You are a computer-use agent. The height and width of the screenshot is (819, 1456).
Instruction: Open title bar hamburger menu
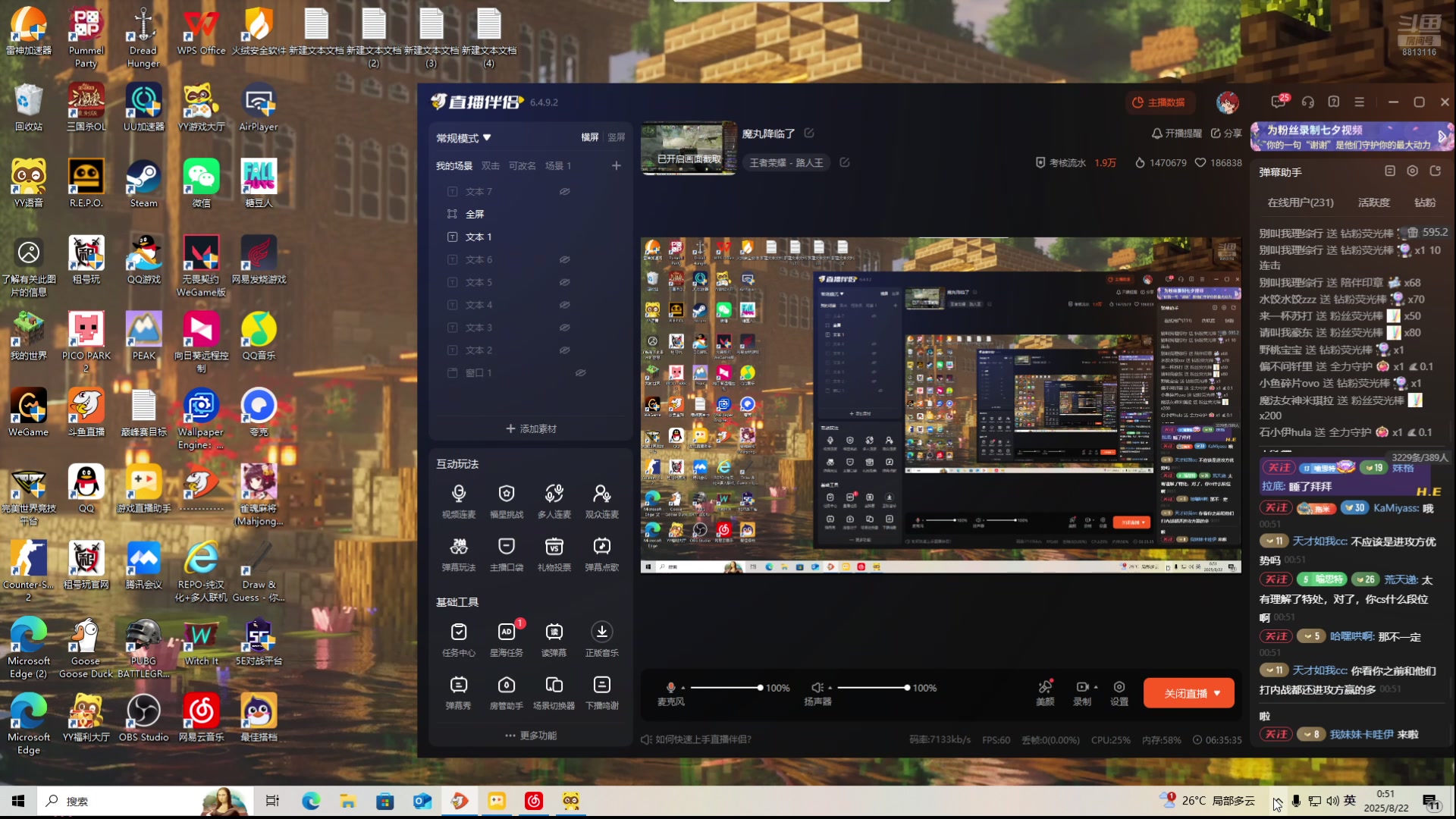tap(1360, 102)
